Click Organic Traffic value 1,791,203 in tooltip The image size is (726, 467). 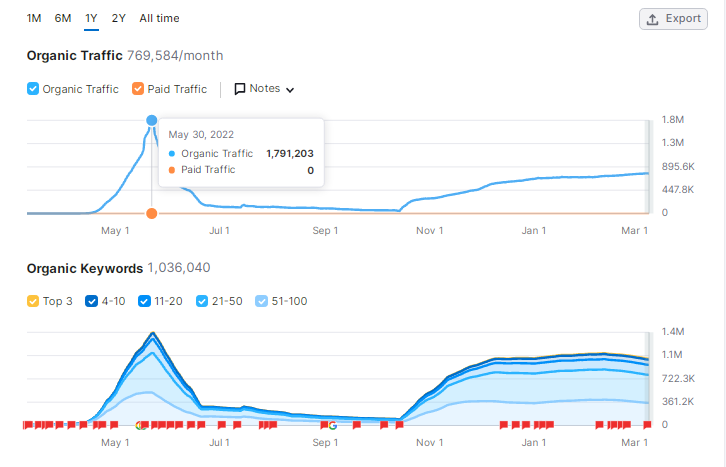tap(290, 154)
